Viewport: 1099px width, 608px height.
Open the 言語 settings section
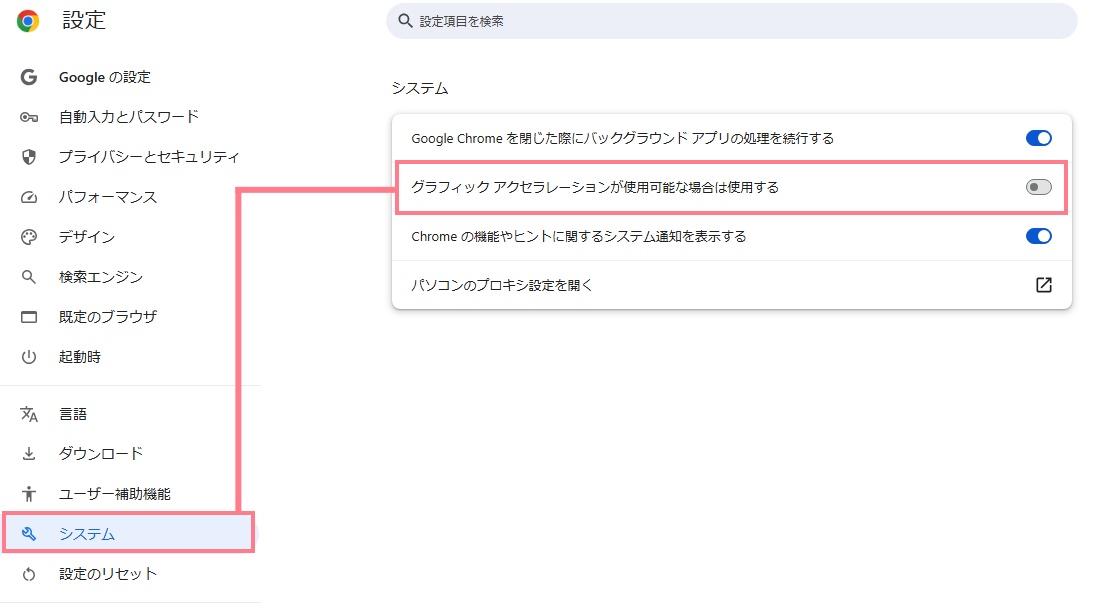[73, 414]
